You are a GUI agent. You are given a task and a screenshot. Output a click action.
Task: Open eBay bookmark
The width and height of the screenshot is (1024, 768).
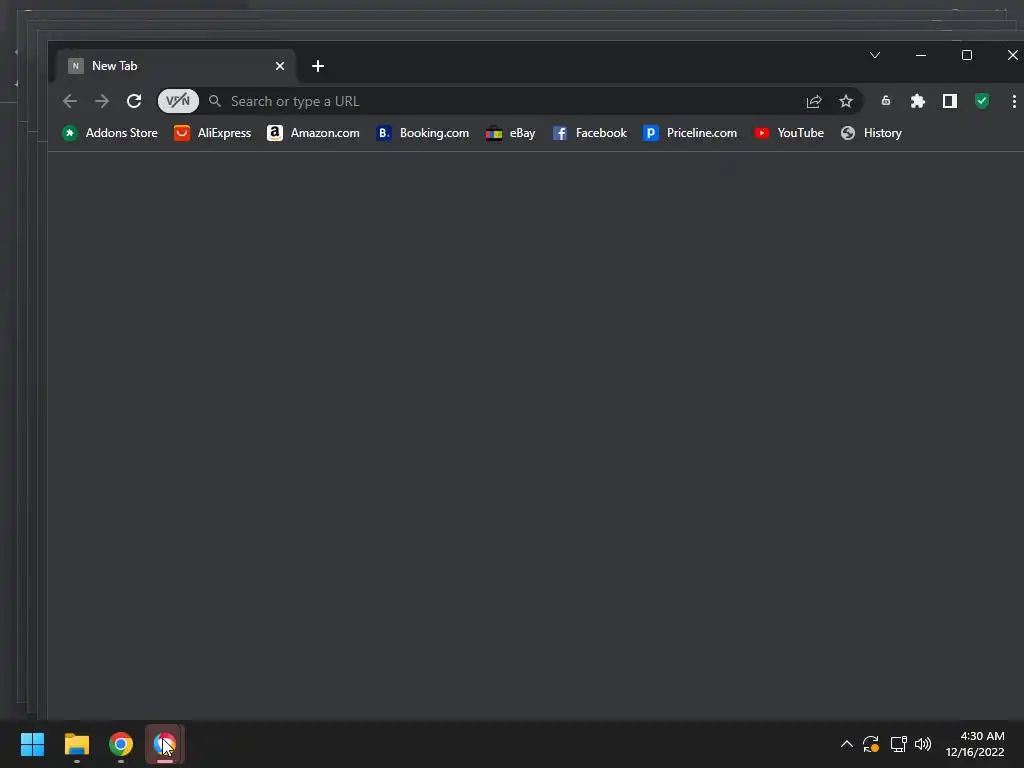click(511, 133)
